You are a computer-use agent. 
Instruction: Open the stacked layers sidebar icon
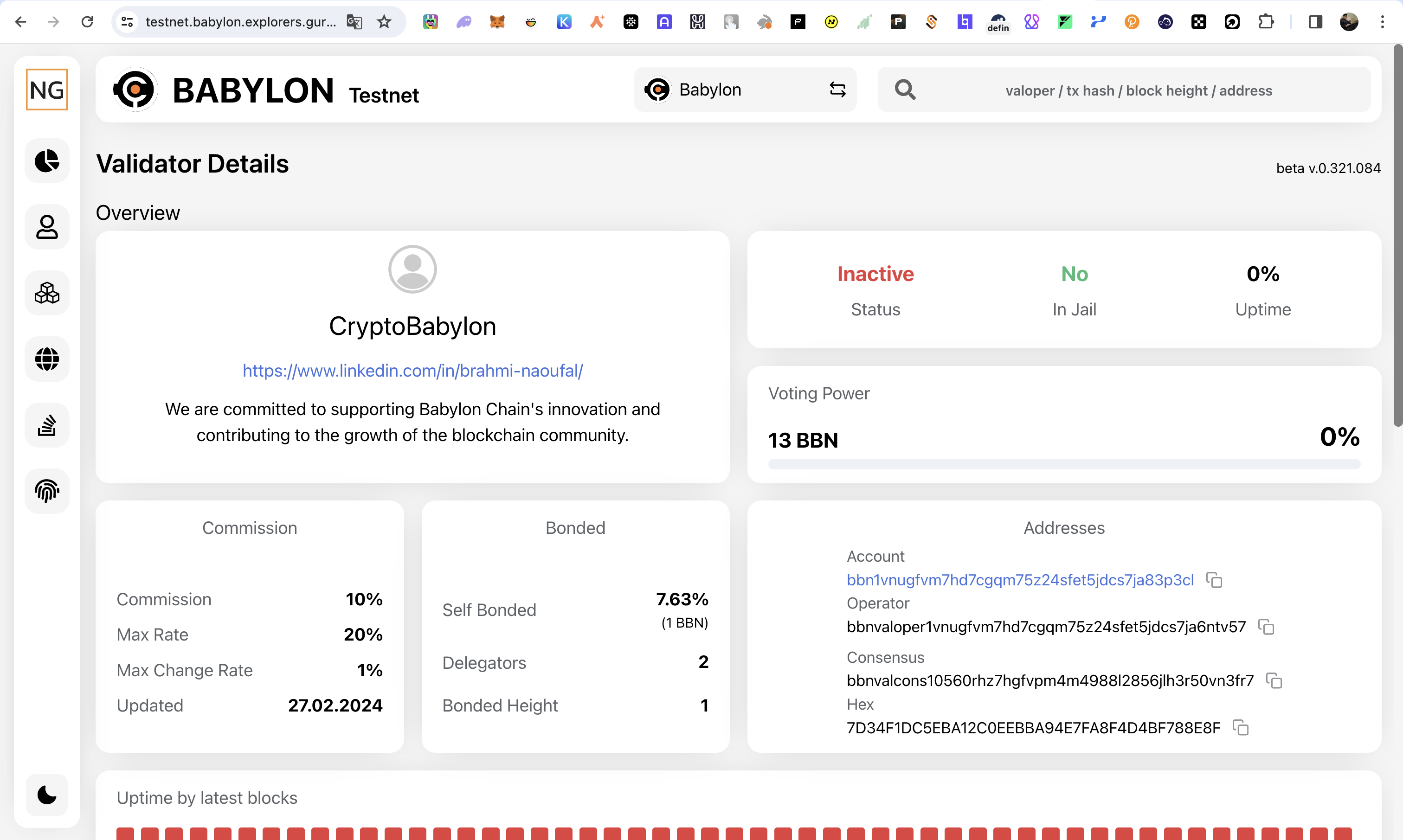(x=47, y=425)
